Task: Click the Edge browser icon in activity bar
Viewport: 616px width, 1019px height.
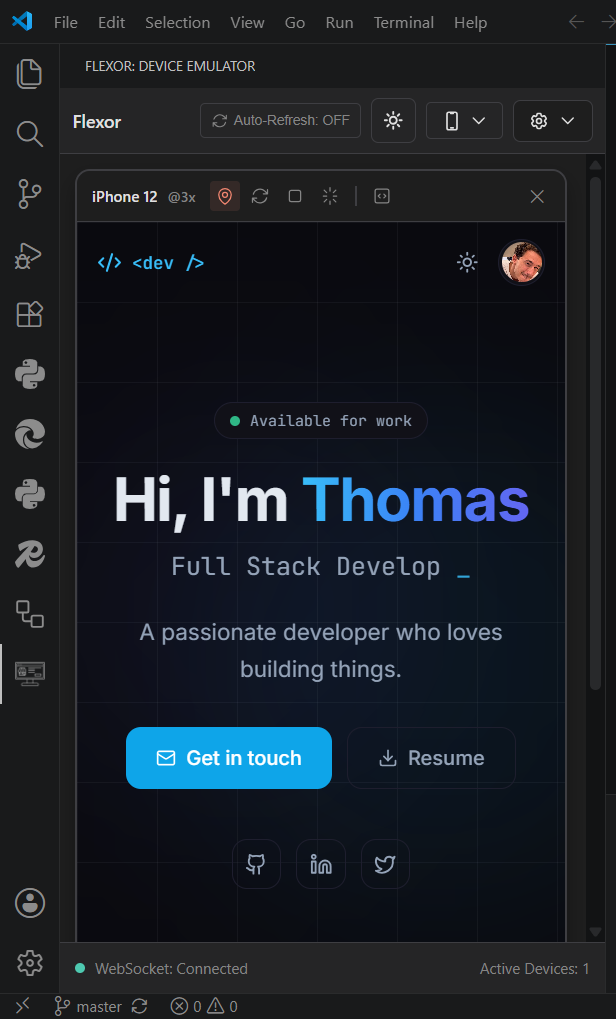Action: (x=29, y=435)
